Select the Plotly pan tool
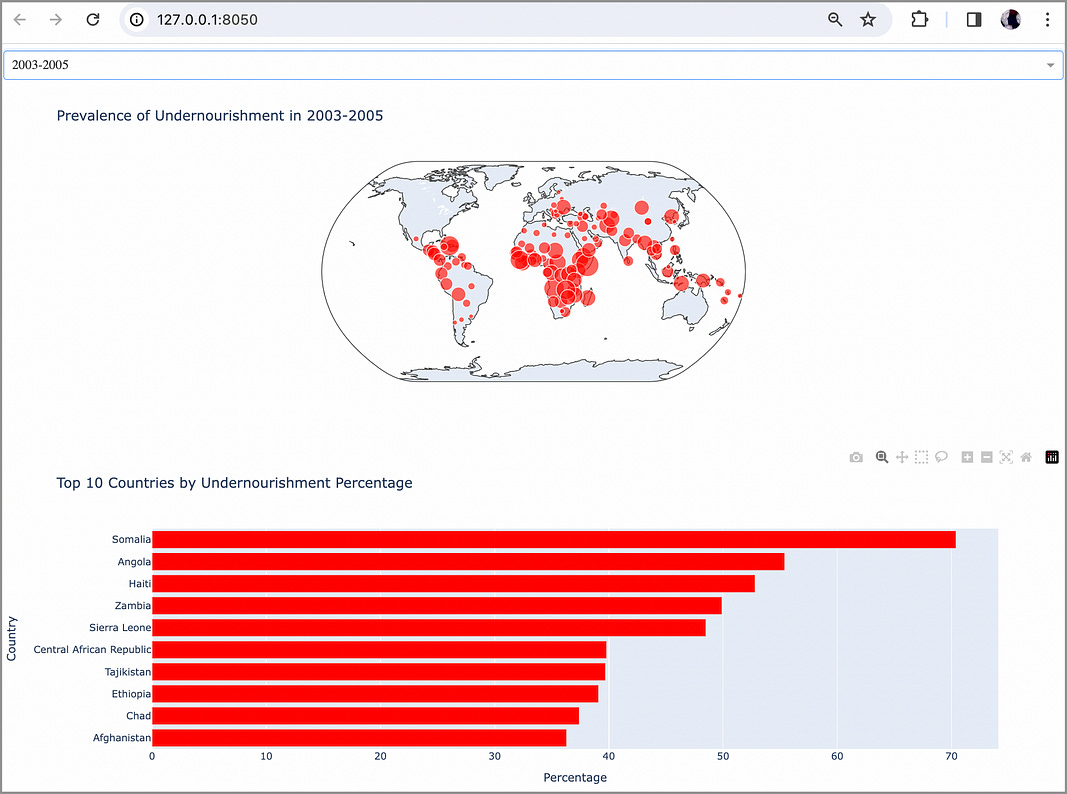Screen dimensions: 1067x794 coord(902,457)
